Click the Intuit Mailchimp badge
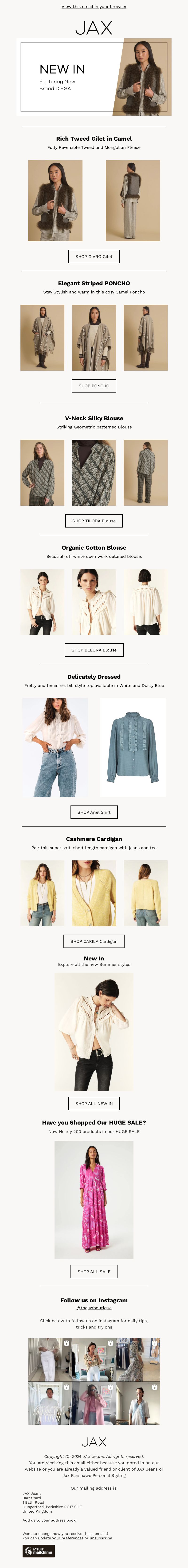188x1568 pixels. tap(38, 1551)
